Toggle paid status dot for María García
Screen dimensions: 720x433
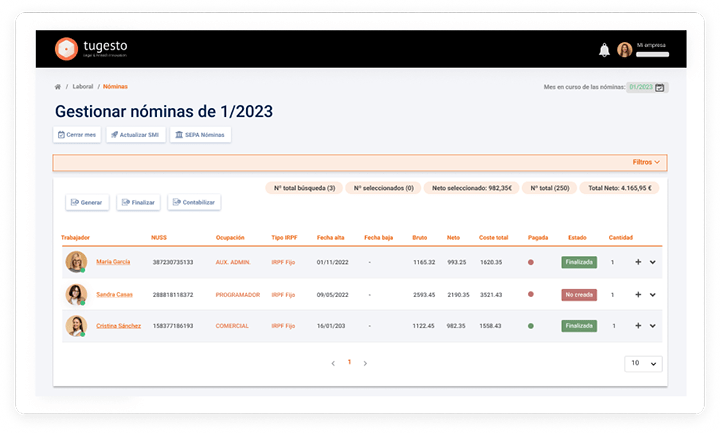point(531,262)
